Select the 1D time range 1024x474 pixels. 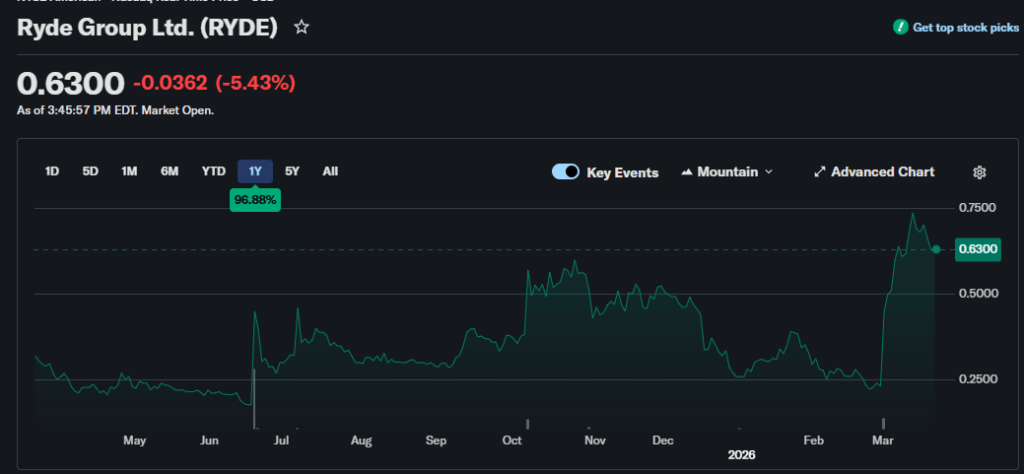[52, 171]
